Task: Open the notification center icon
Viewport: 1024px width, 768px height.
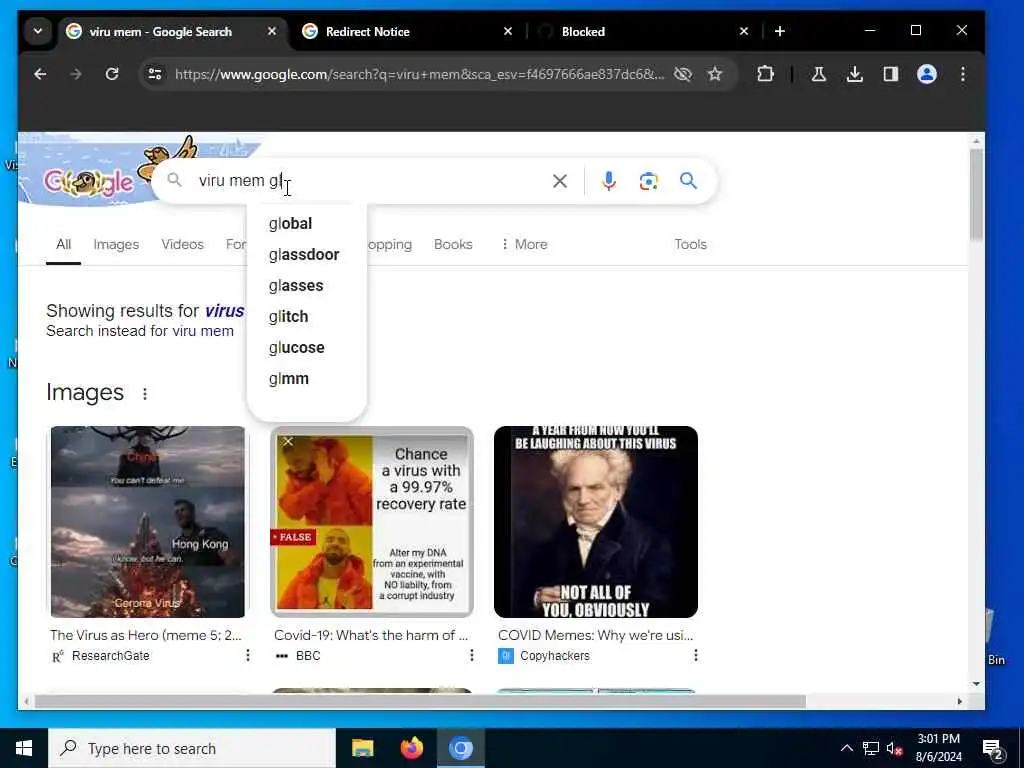Action: (993, 748)
